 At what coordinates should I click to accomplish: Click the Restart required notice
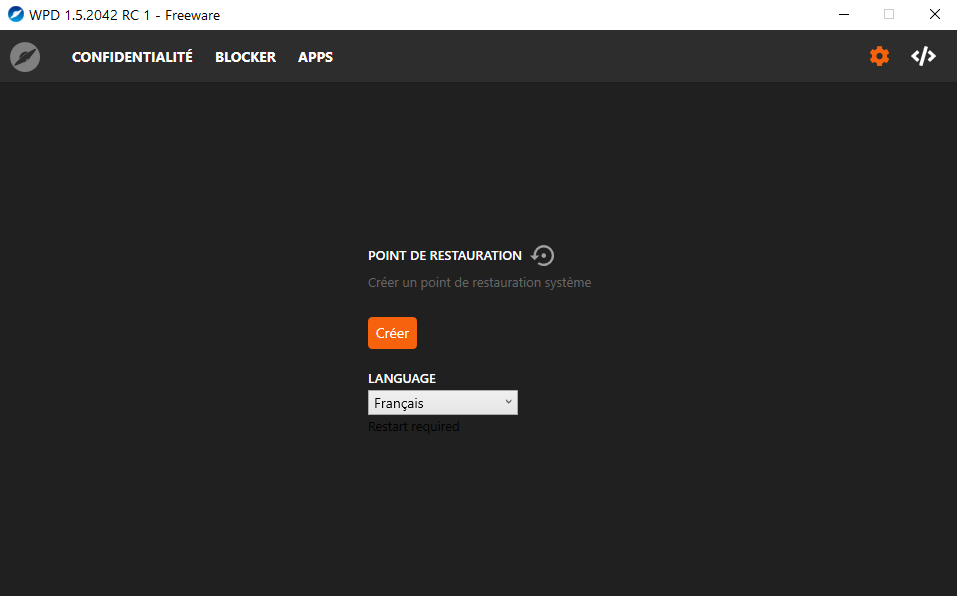pos(414,427)
